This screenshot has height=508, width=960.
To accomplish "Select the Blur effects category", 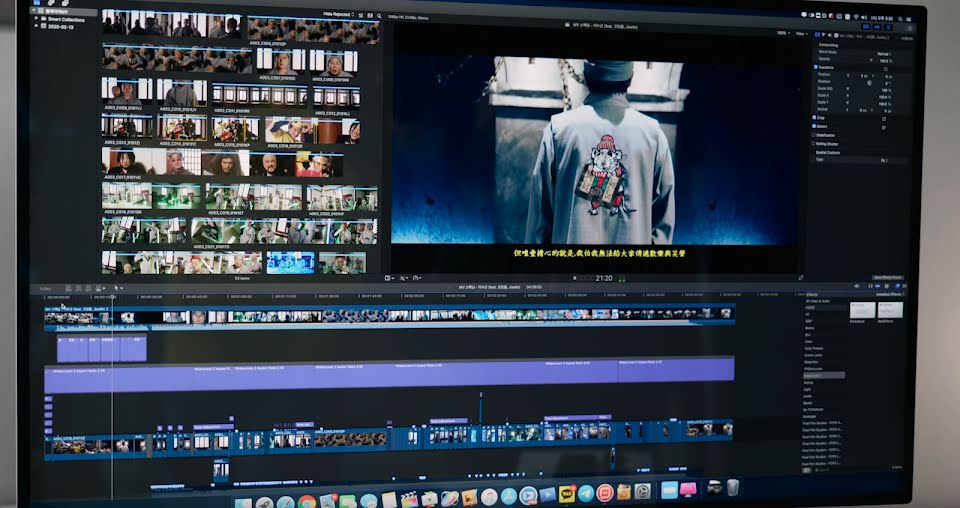I will 808,335.
